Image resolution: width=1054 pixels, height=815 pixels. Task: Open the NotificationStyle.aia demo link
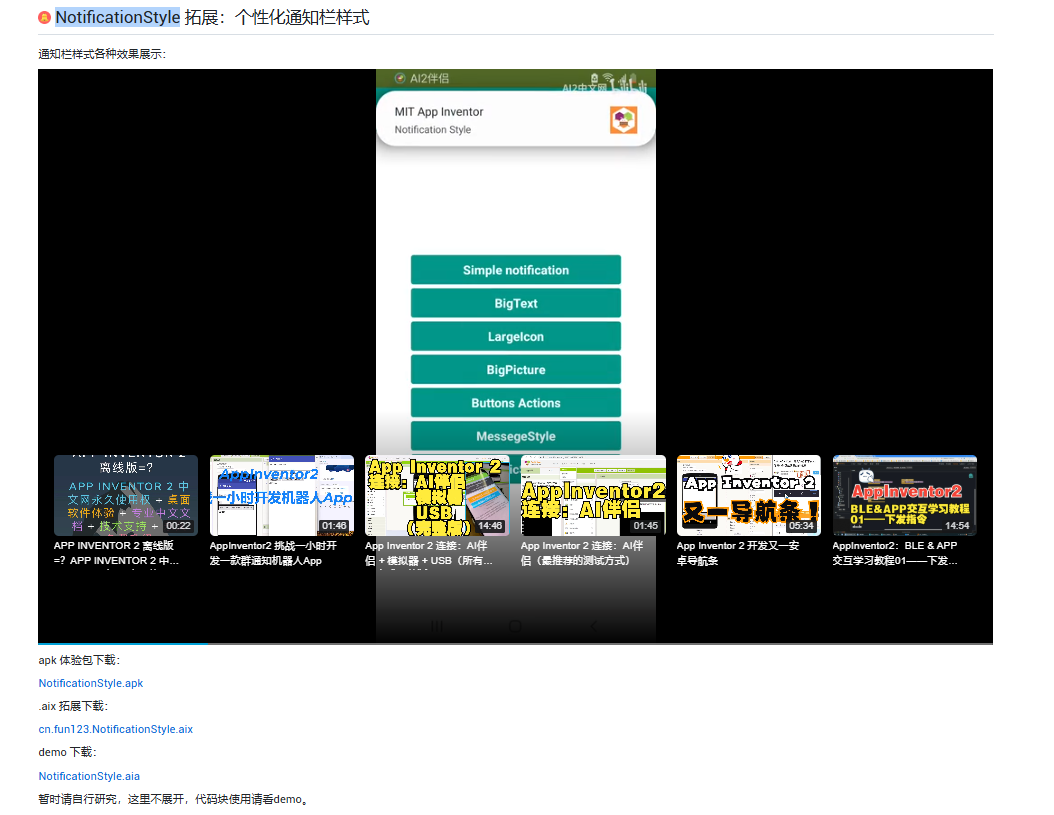click(x=89, y=776)
